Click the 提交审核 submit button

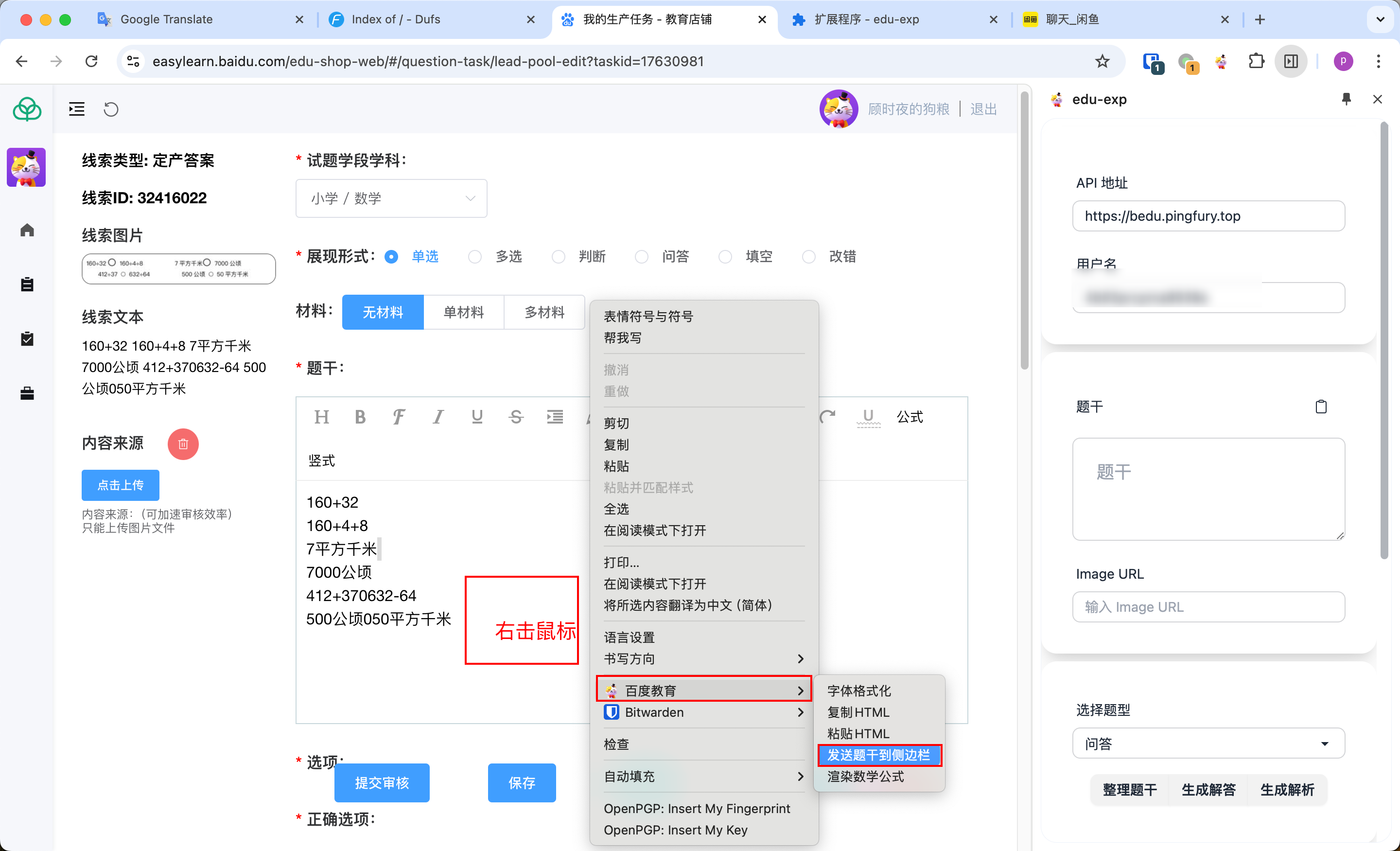point(382,783)
